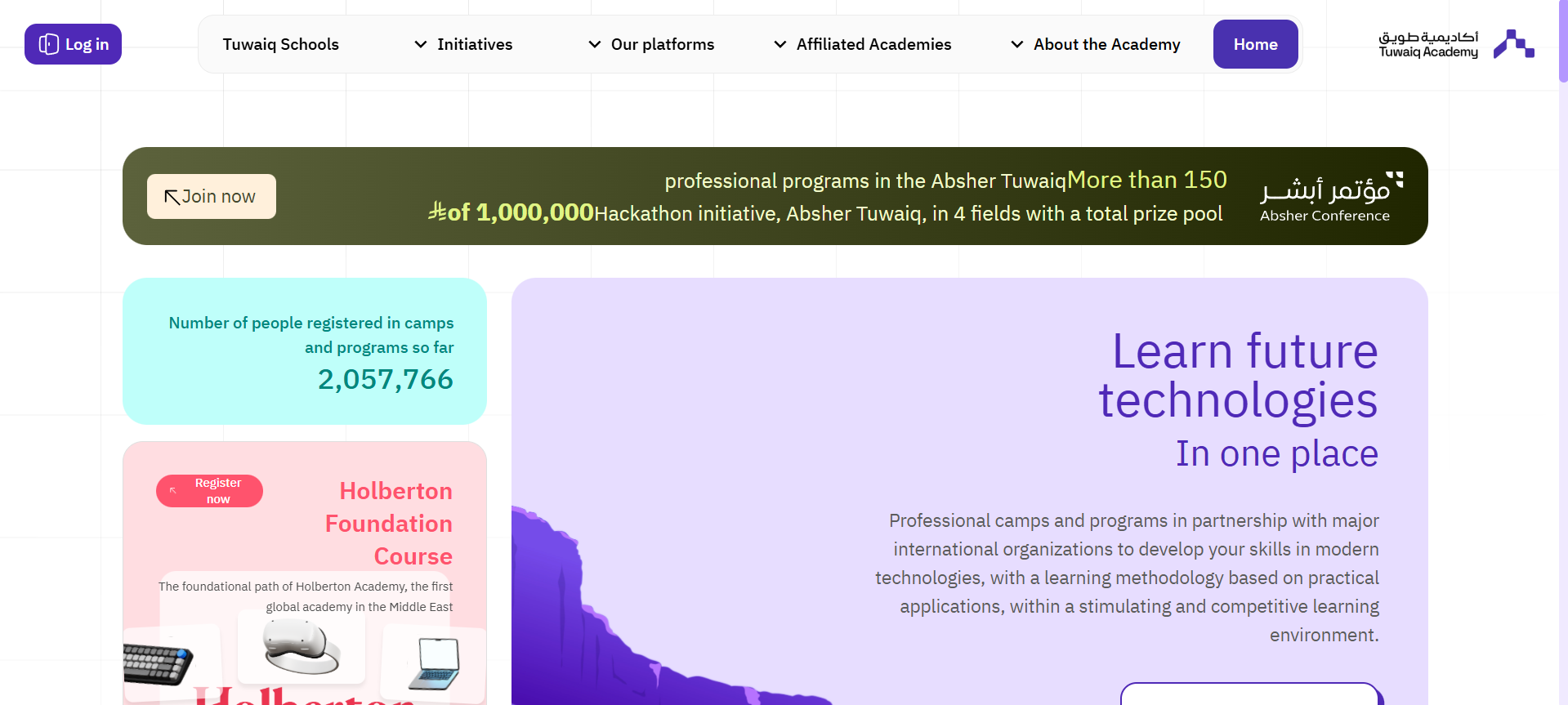This screenshot has height=705, width=1568.
Task: Click the Join now button
Action: tap(212, 196)
